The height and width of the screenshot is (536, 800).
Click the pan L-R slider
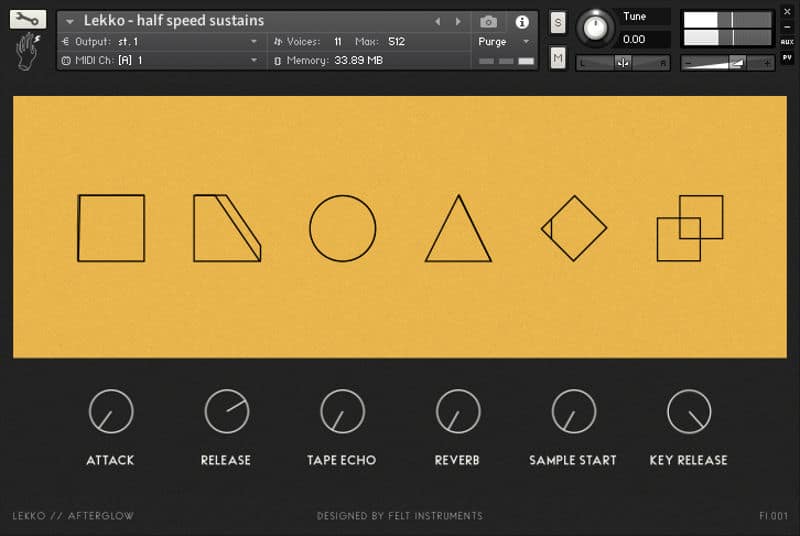(623, 63)
